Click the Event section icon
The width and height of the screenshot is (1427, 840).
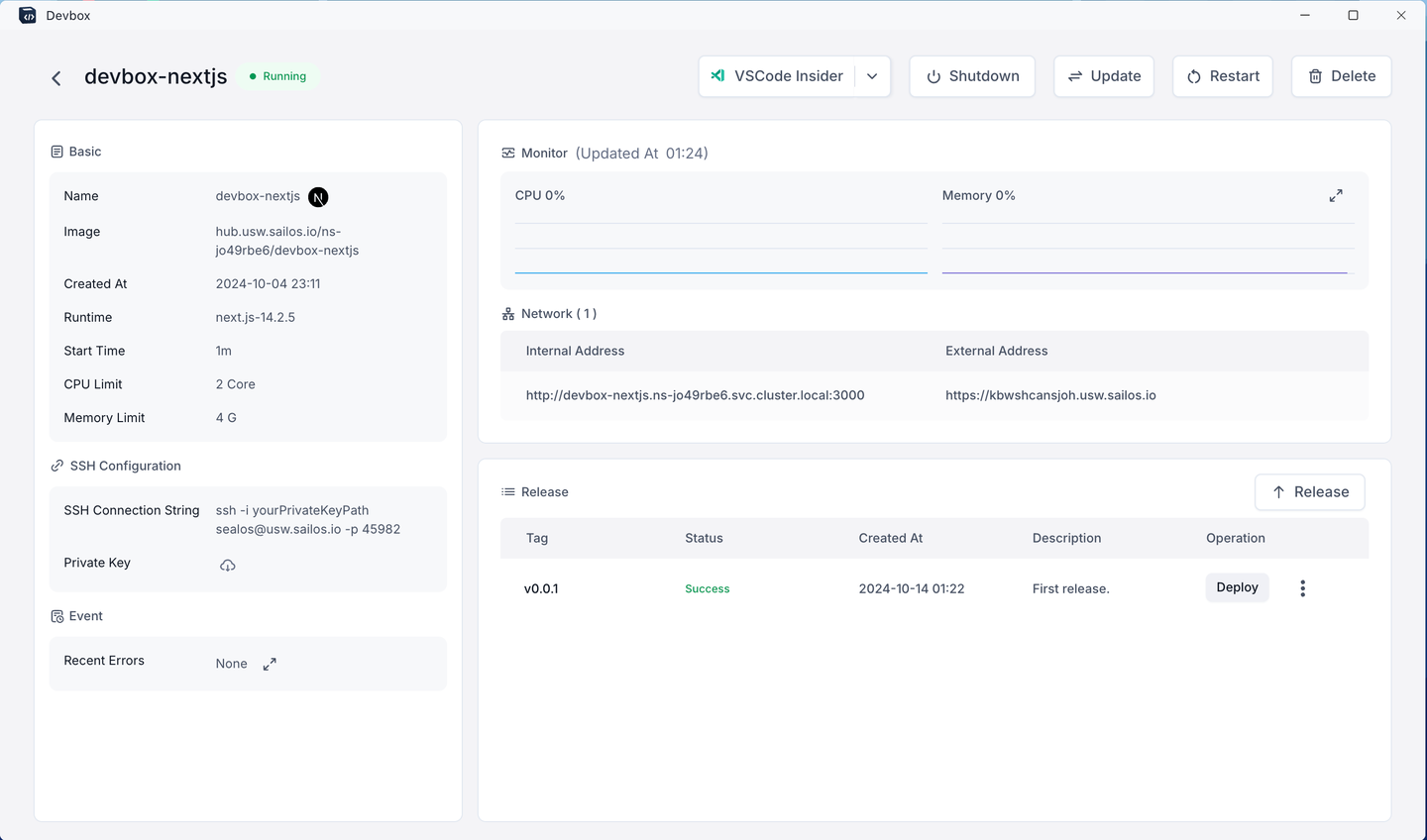pyautogui.click(x=57, y=615)
